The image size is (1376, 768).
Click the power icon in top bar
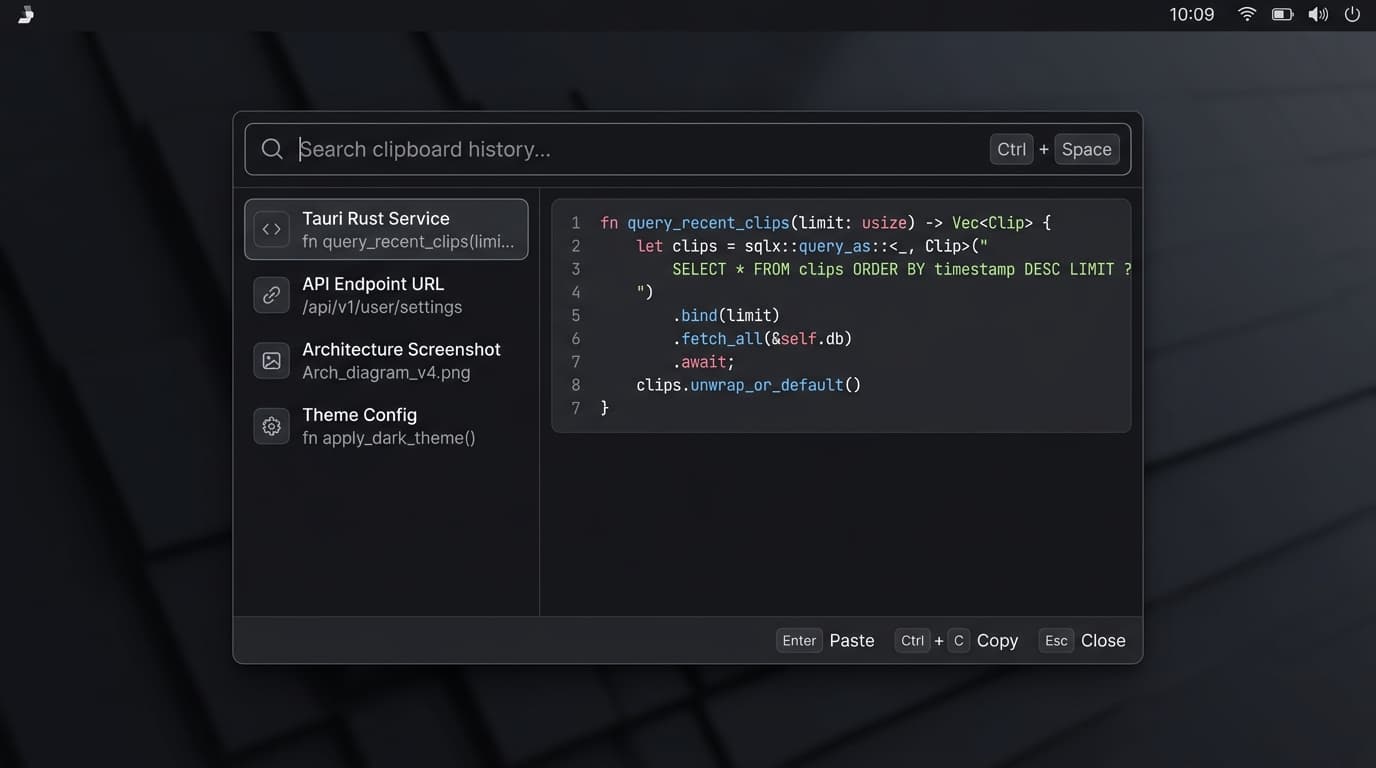point(1352,14)
